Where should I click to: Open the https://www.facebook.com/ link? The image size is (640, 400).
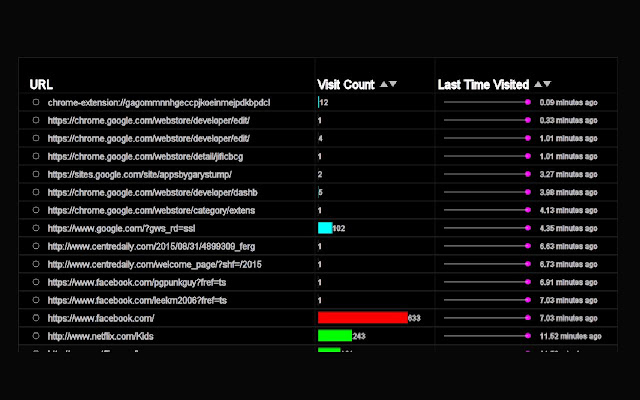tap(101, 318)
